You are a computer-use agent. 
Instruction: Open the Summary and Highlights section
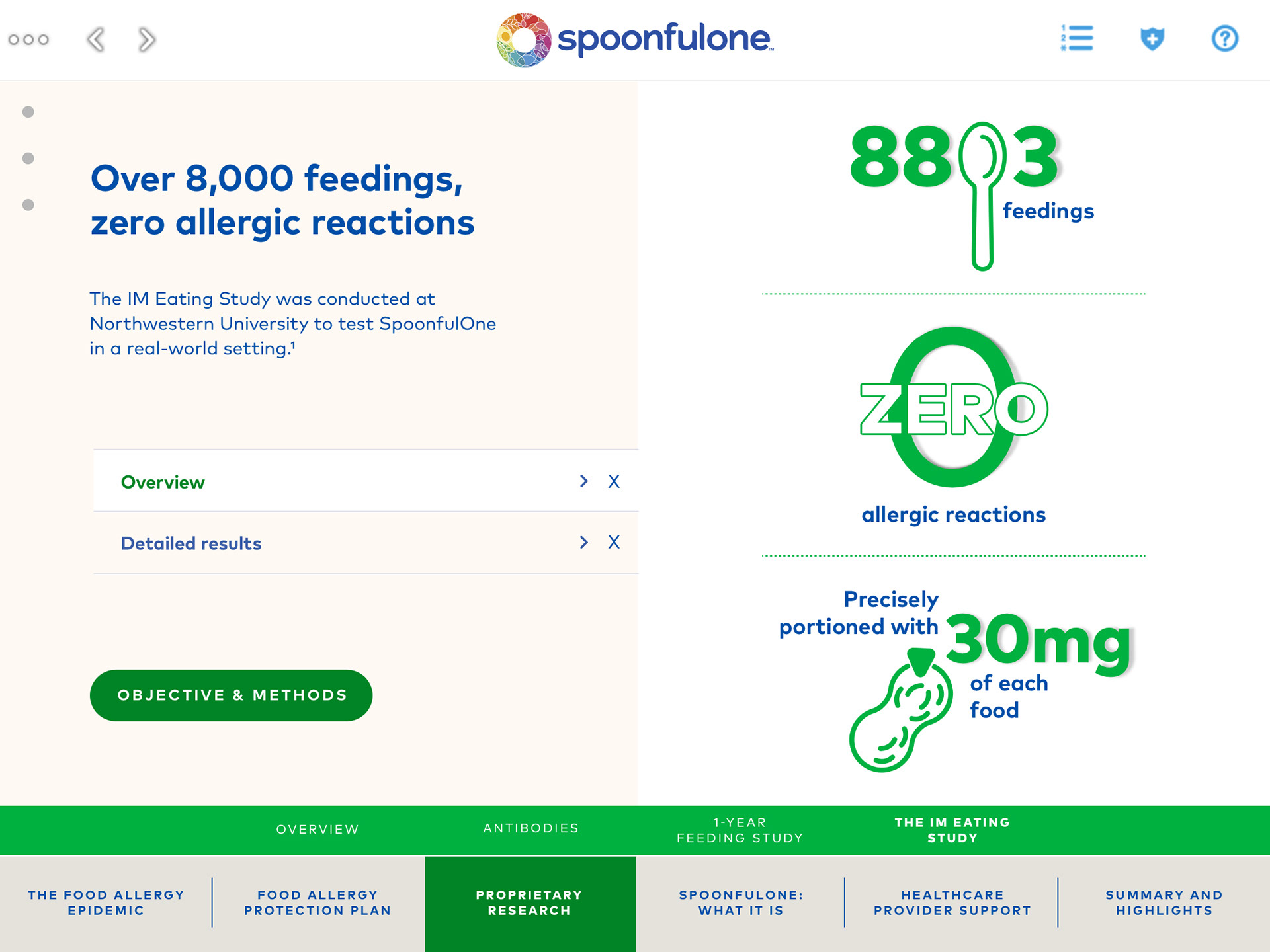point(1164,902)
